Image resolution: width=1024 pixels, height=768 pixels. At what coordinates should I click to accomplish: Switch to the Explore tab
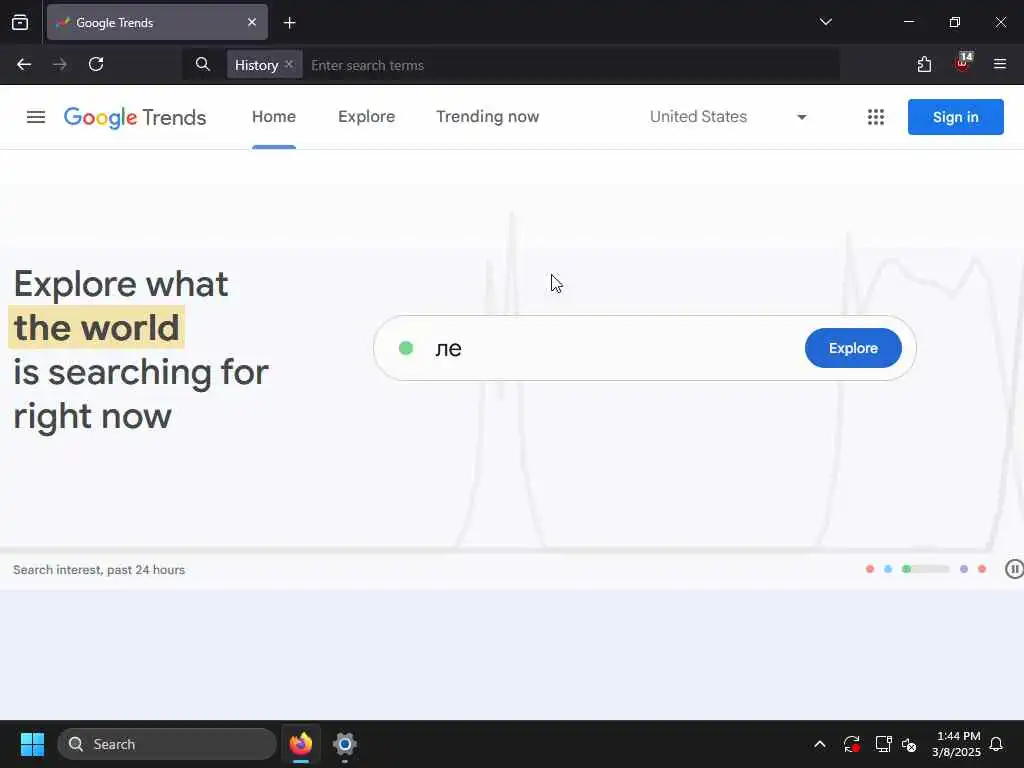366,116
